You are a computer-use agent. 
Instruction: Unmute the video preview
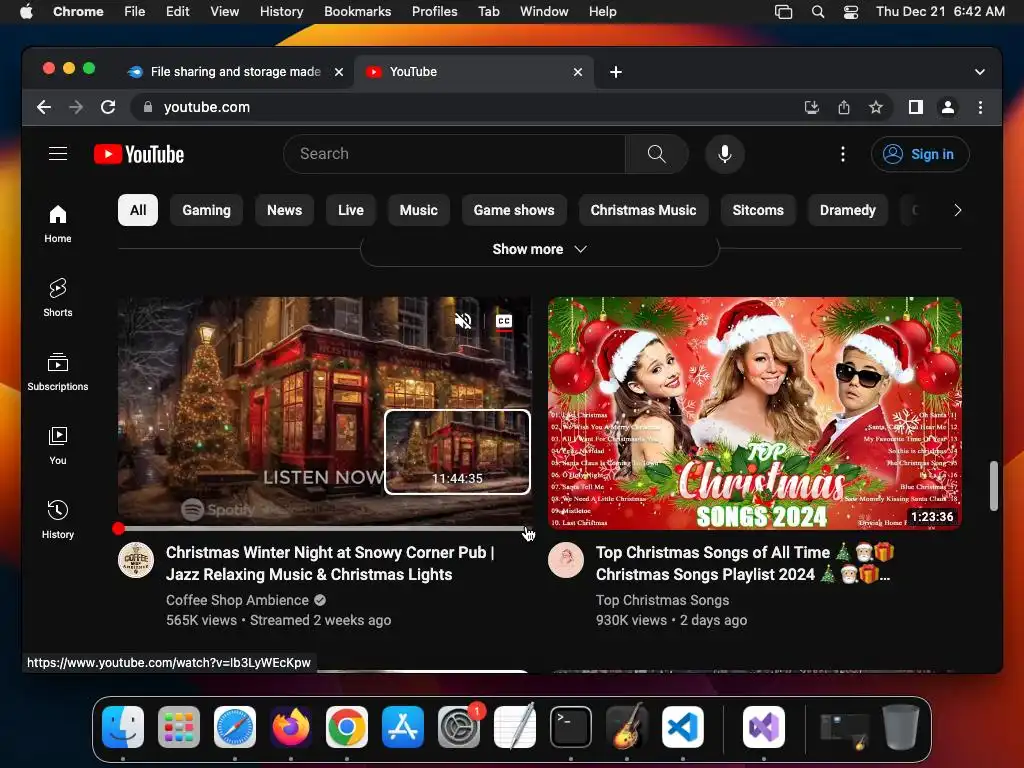(x=463, y=321)
